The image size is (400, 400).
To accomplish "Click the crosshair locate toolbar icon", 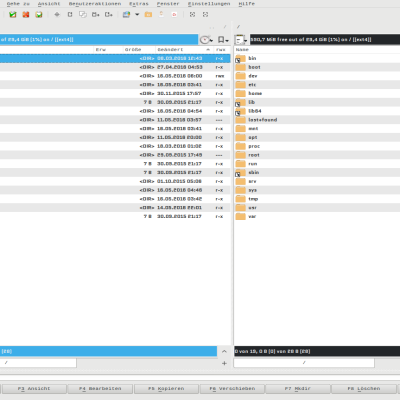I will coord(57,15).
